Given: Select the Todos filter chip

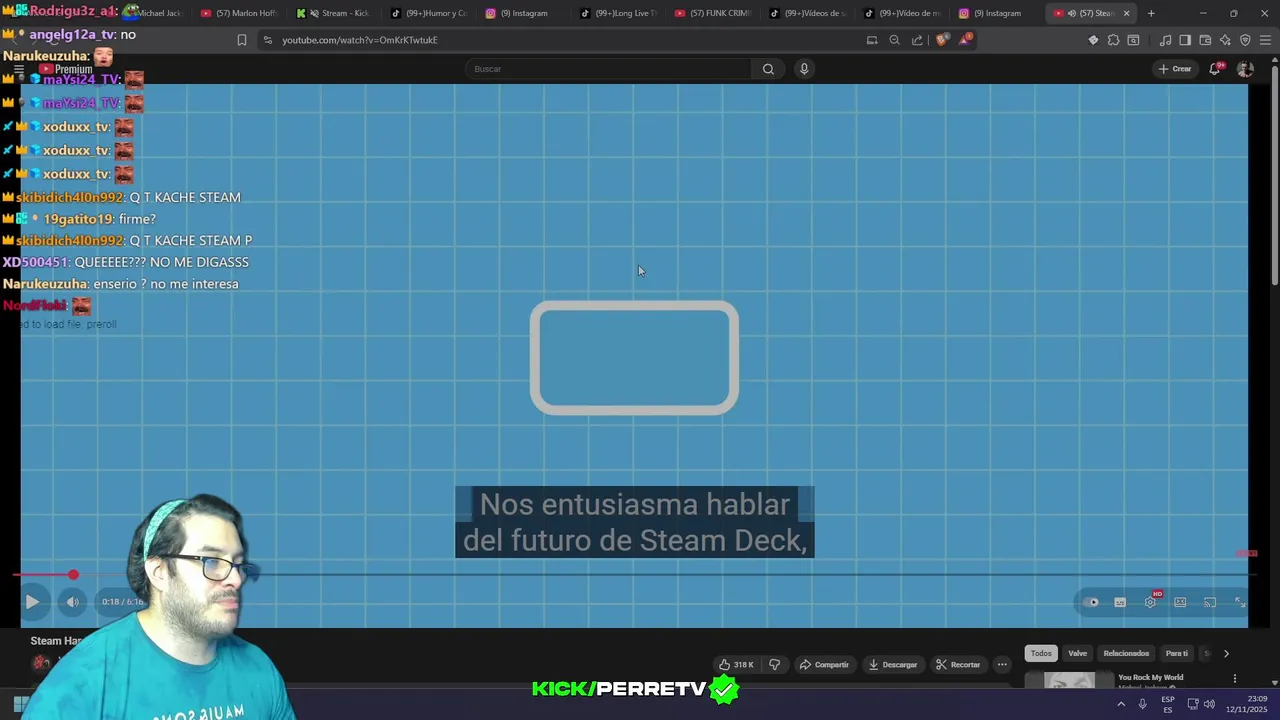Looking at the screenshot, I should 1041,653.
